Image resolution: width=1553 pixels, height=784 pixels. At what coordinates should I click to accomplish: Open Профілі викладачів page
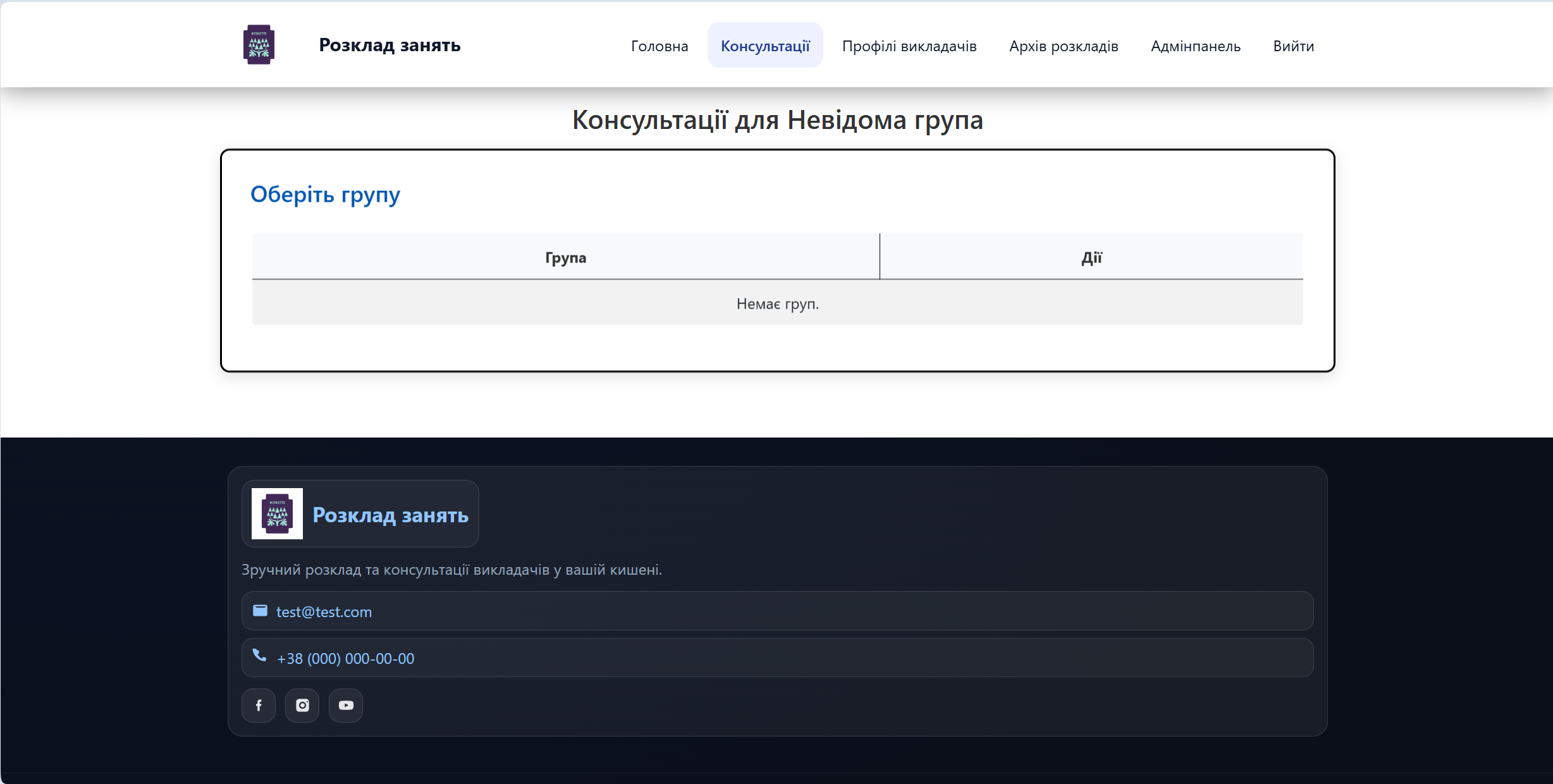pyautogui.click(x=909, y=46)
